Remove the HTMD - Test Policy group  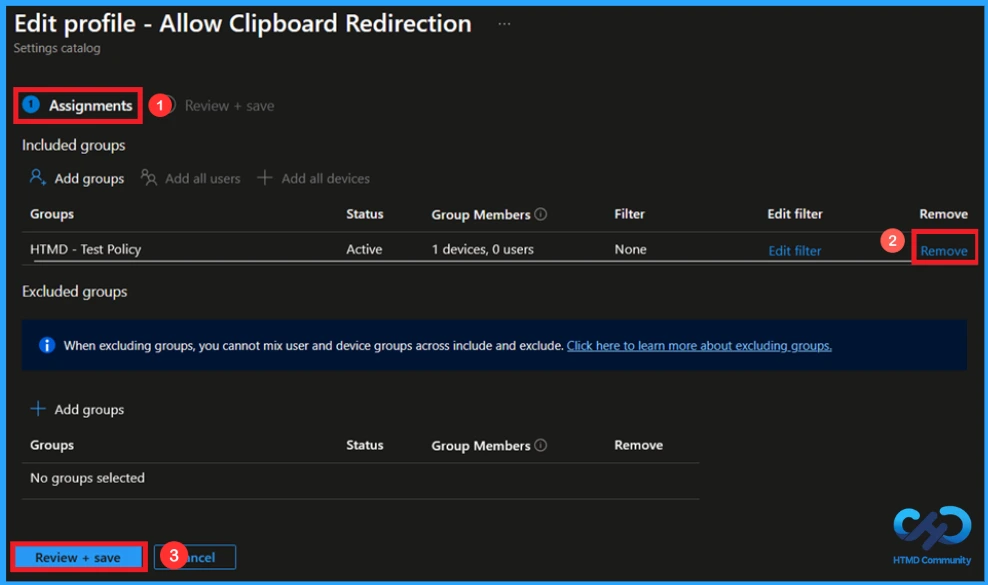pos(943,251)
